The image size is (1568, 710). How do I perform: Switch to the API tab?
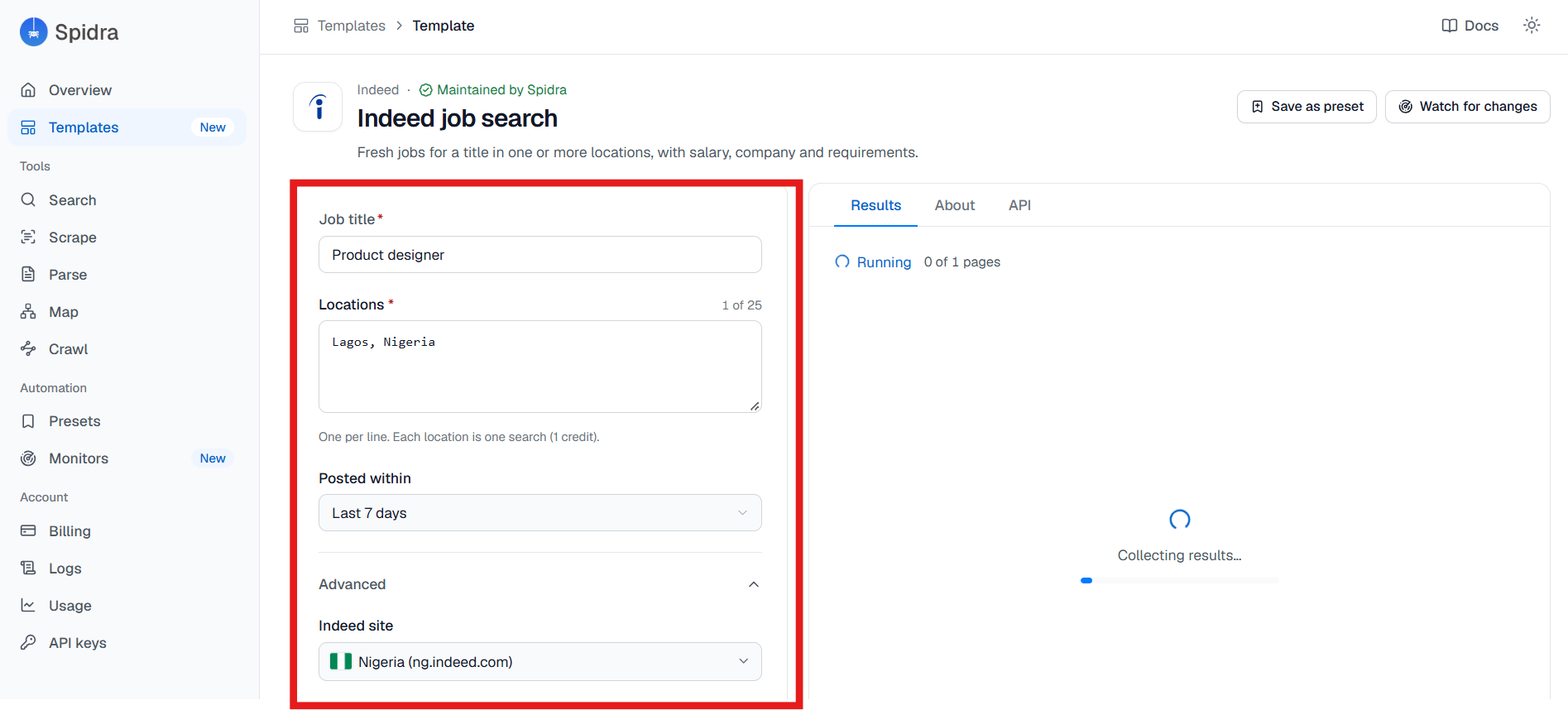(1019, 205)
